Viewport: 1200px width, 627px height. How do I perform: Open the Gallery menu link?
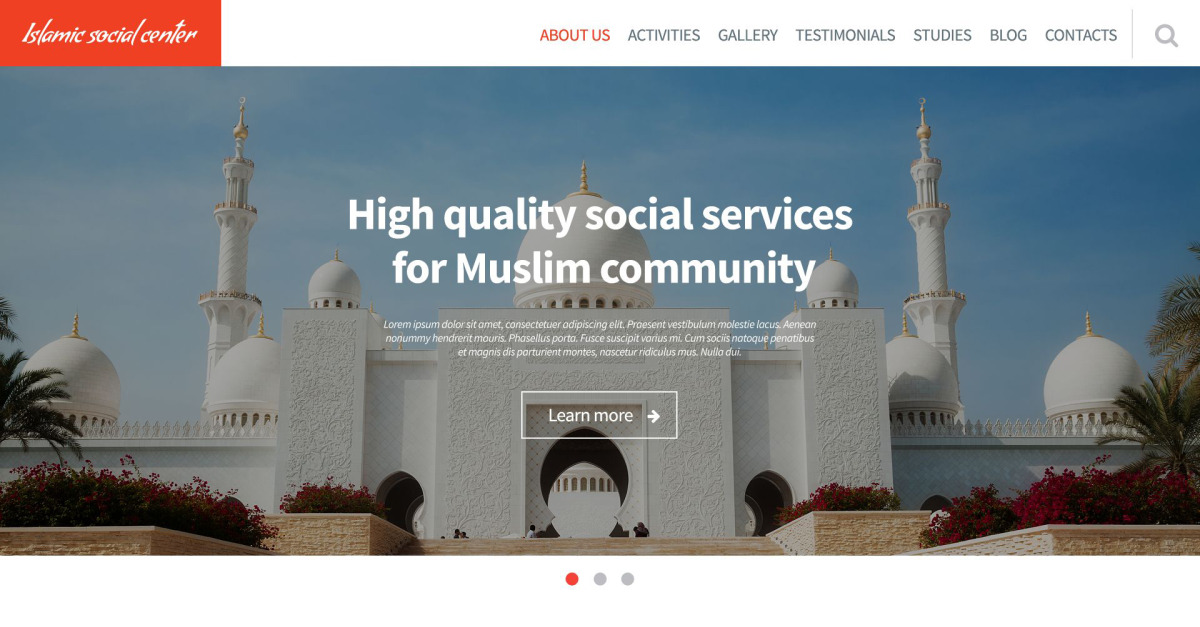pyautogui.click(x=748, y=35)
